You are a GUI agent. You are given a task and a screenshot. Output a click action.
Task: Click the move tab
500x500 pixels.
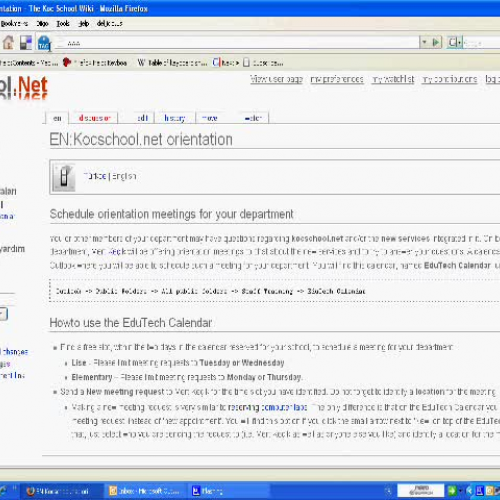coord(210,118)
